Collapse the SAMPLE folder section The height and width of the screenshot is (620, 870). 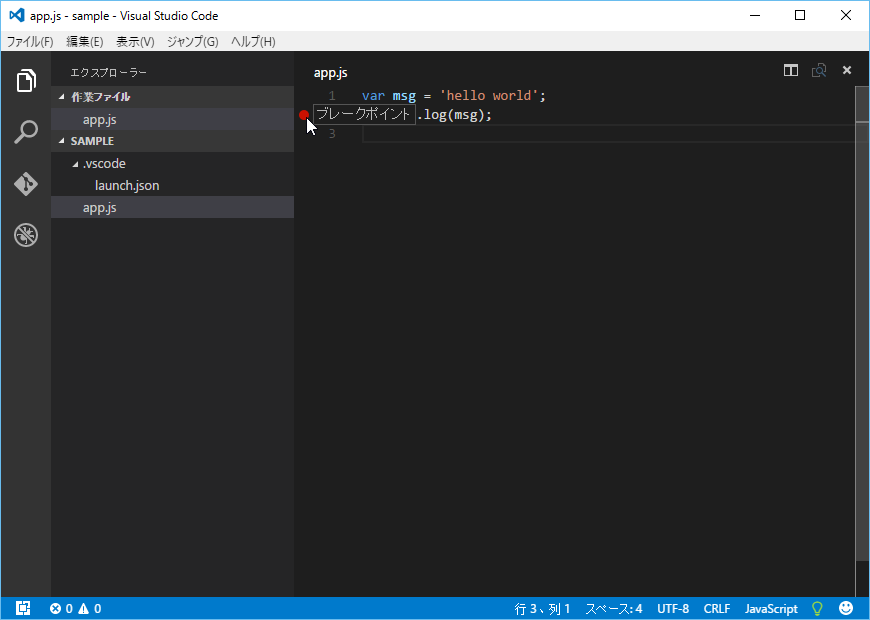coord(92,141)
